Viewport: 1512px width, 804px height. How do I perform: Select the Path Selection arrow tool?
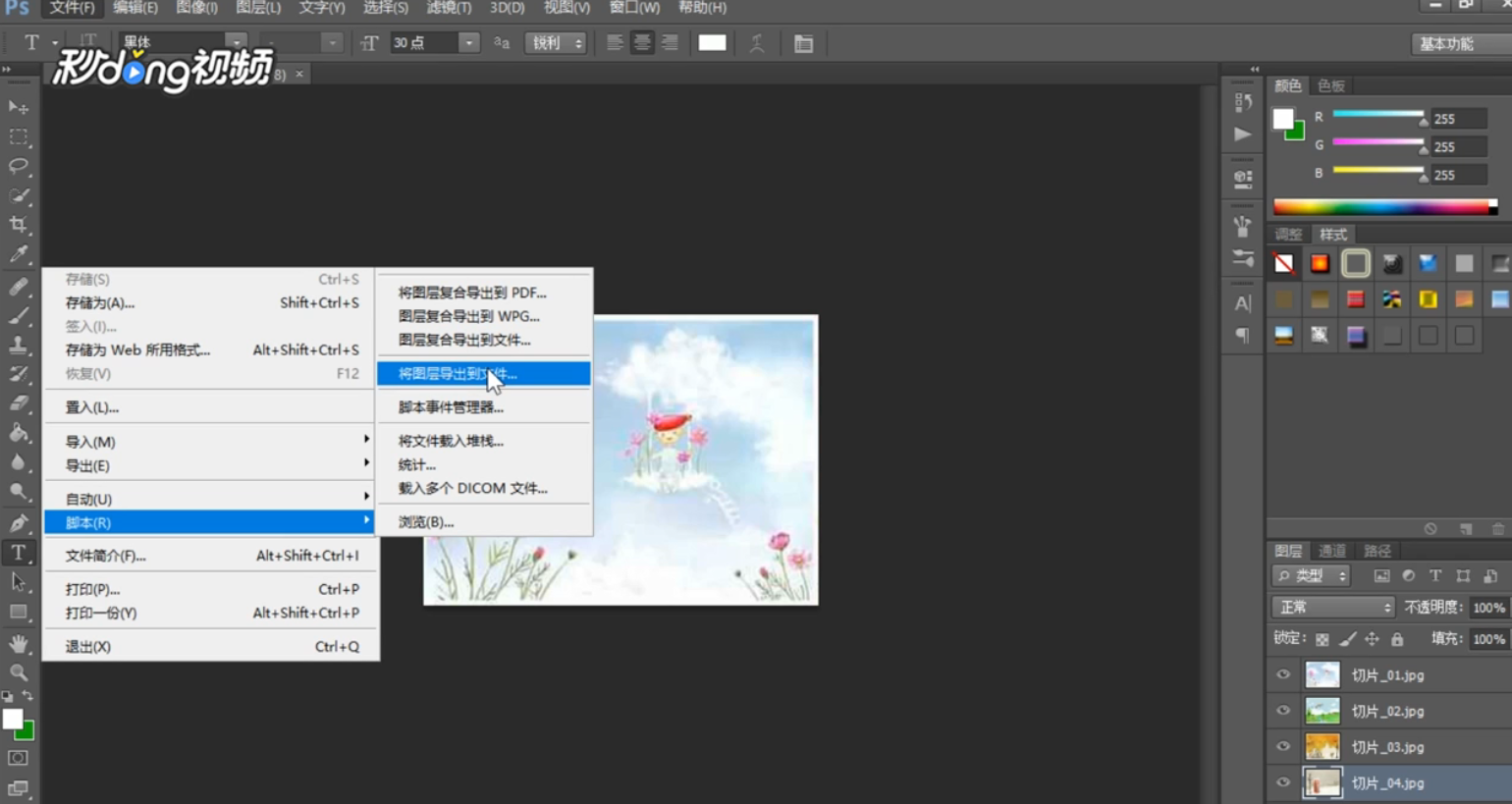tap(18, 582)
